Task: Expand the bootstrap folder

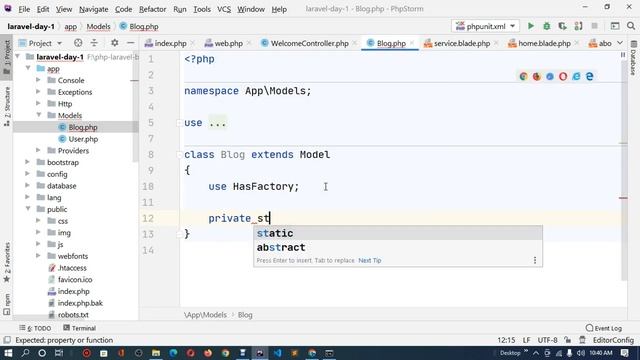Action: click(28, 162)
